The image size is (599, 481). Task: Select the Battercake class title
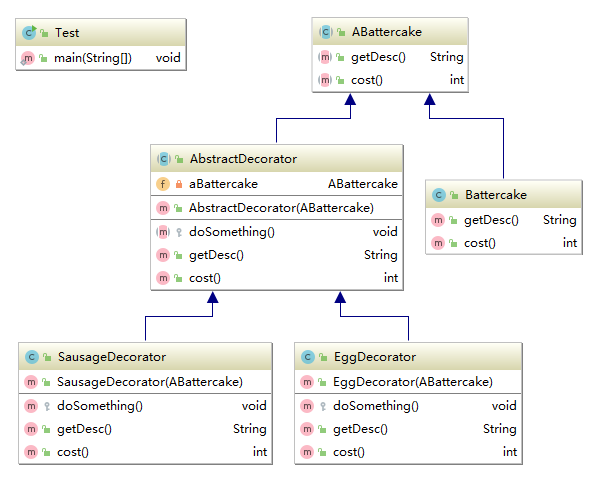(496, 195)
